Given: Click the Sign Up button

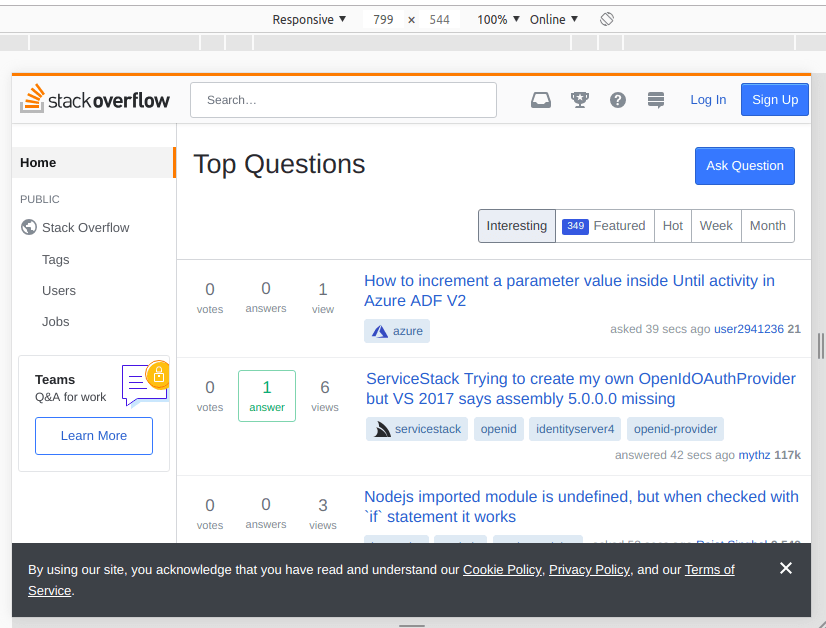Looking at the screenshot, I should coord(774,100).
